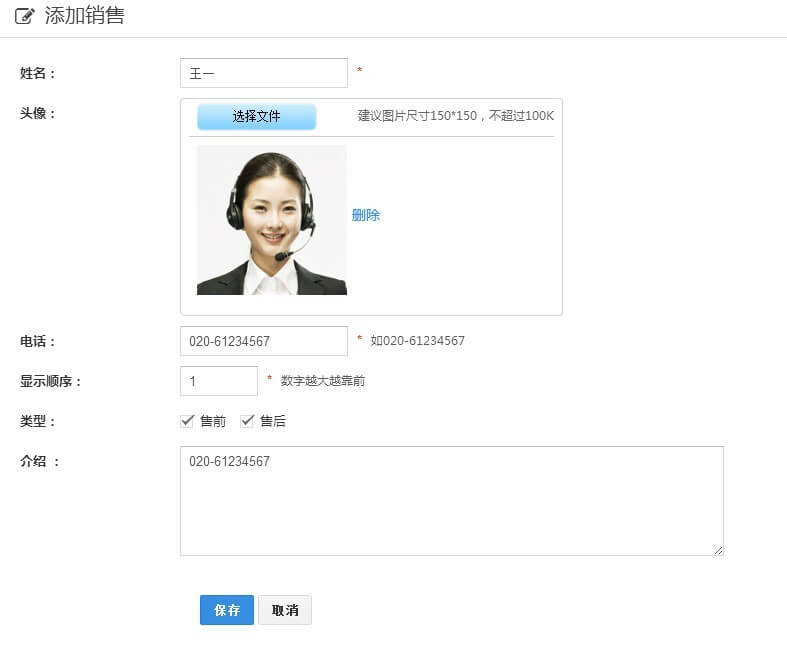Image resolution: width=787 pixels, height=662 pixels.
Task: Click the hint text 建议图片尺寸150*150
Action: [417, 116]
